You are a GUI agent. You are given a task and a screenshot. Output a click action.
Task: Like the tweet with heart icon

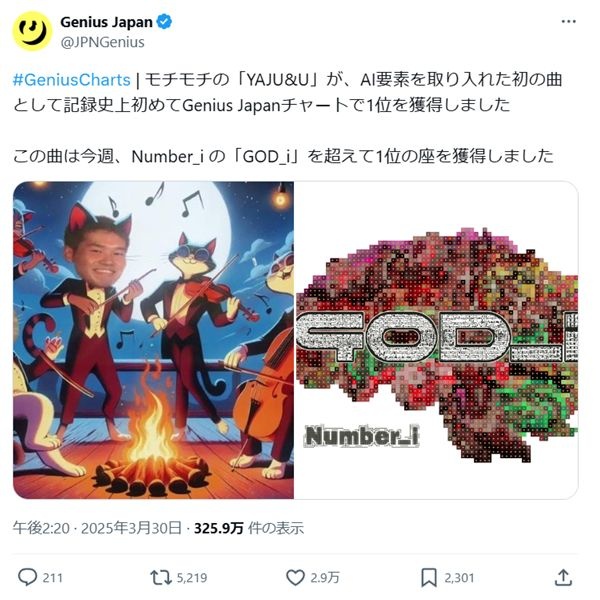(295, 577)
